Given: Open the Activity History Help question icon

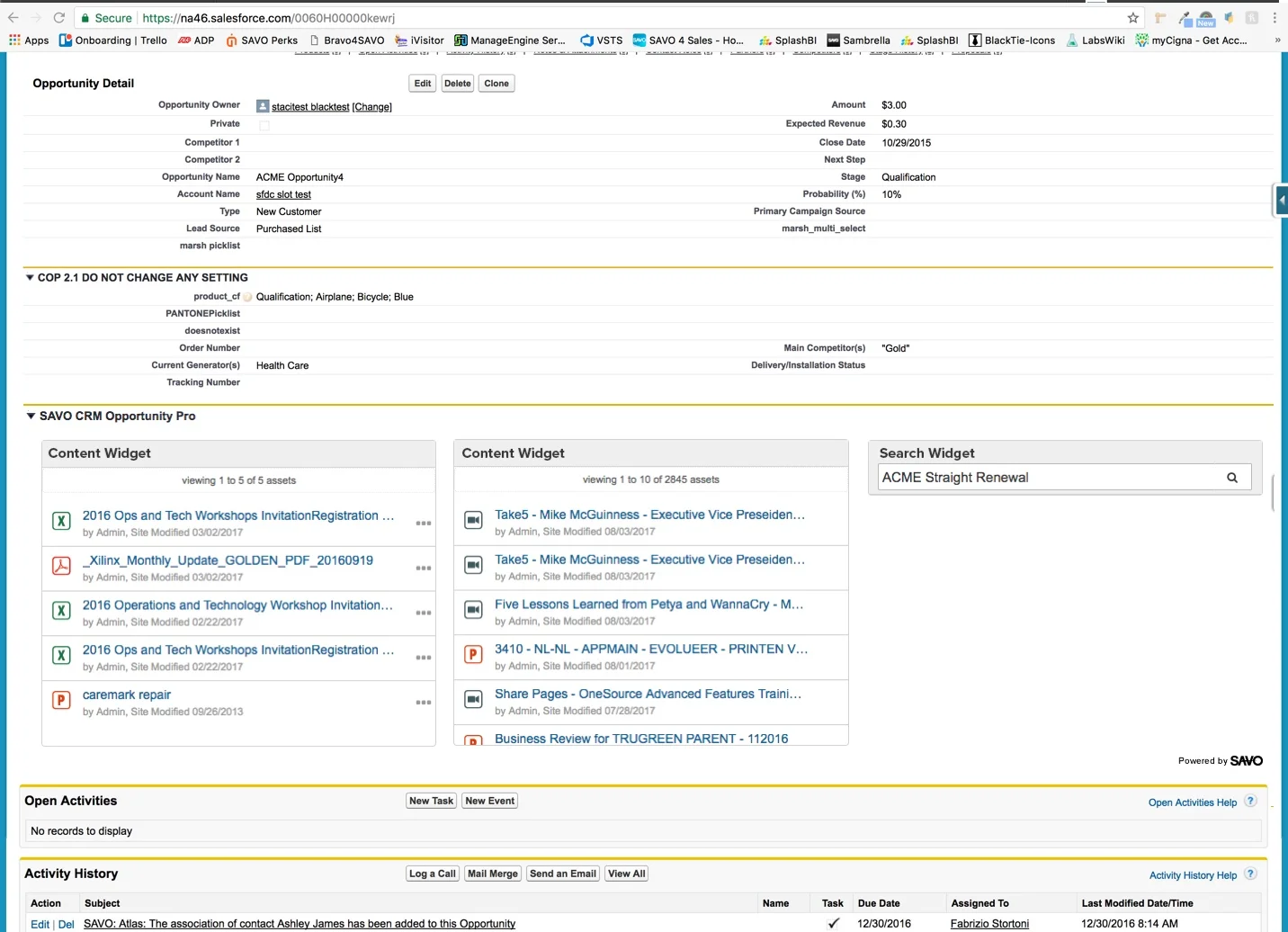Looking at the screenshot, I should (1250, 874).
